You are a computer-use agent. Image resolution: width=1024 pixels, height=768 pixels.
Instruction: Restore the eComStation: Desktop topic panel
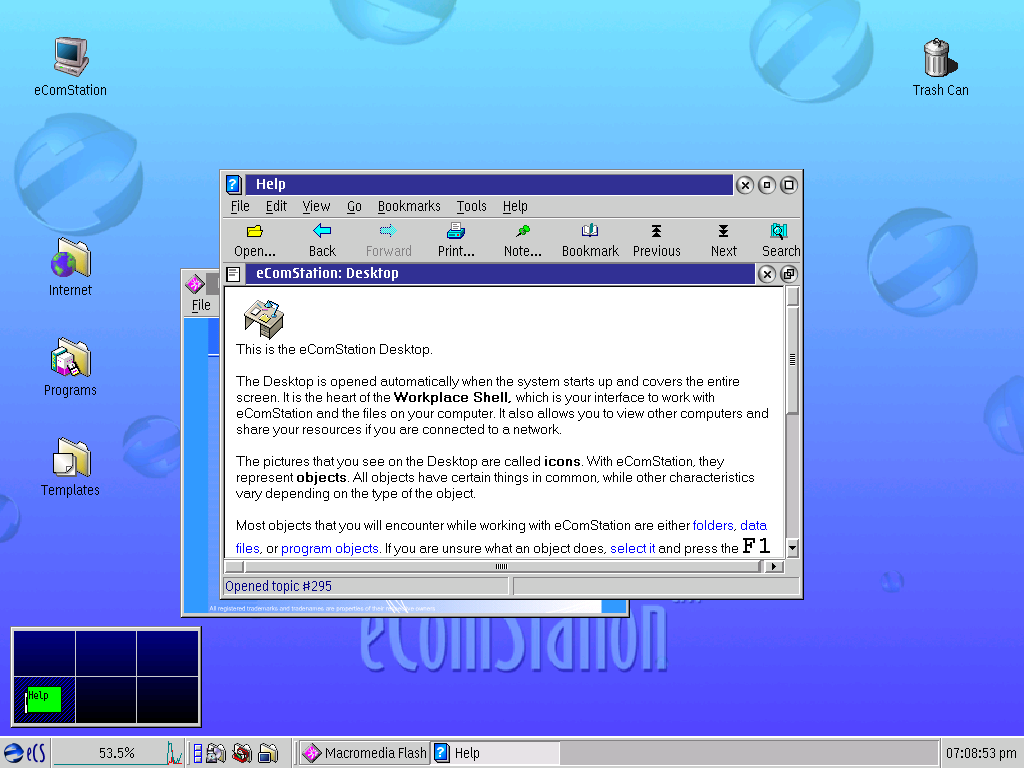pyautogui.click(x=789, y=274)
